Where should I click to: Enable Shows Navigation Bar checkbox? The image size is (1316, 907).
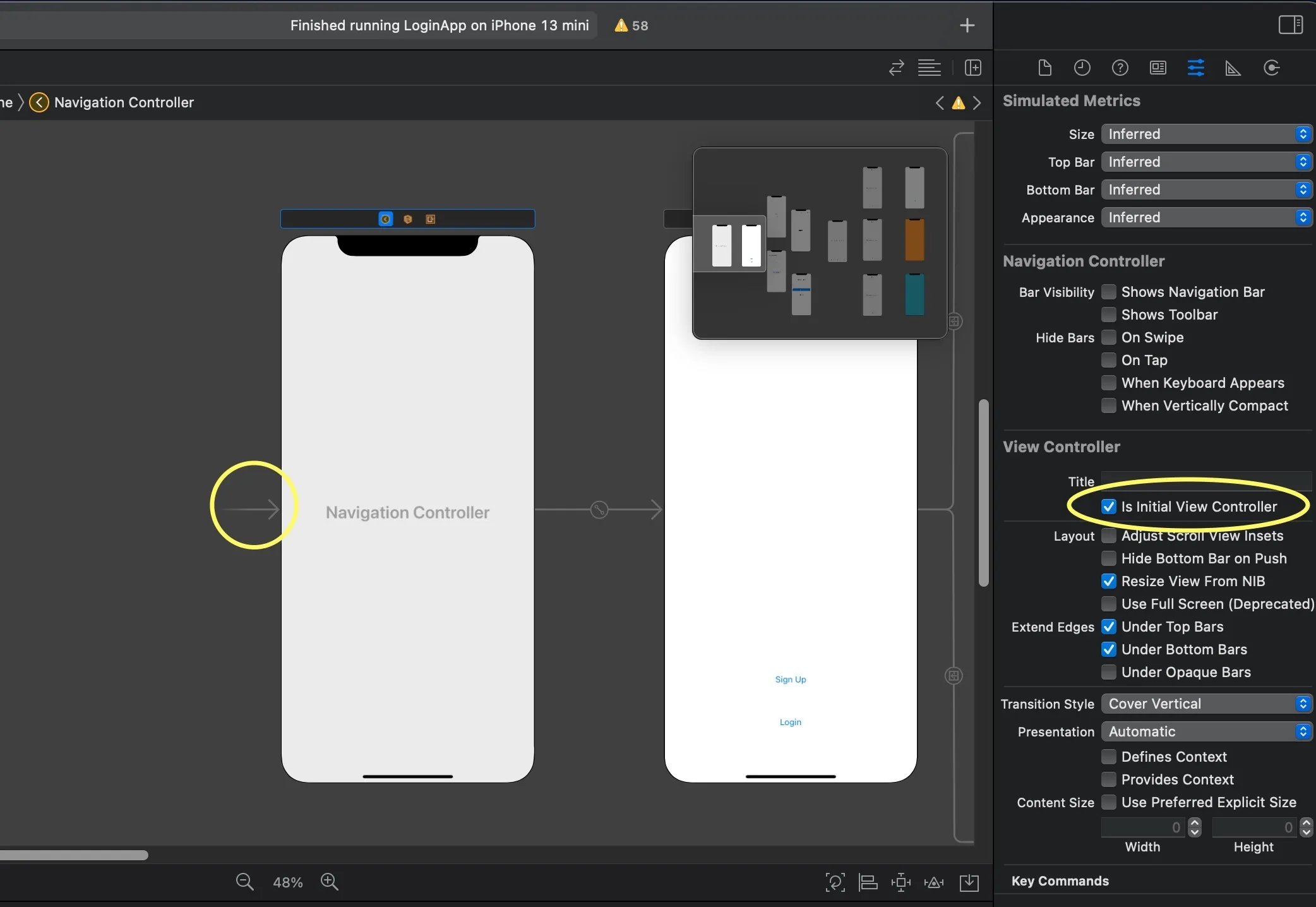1108,292
